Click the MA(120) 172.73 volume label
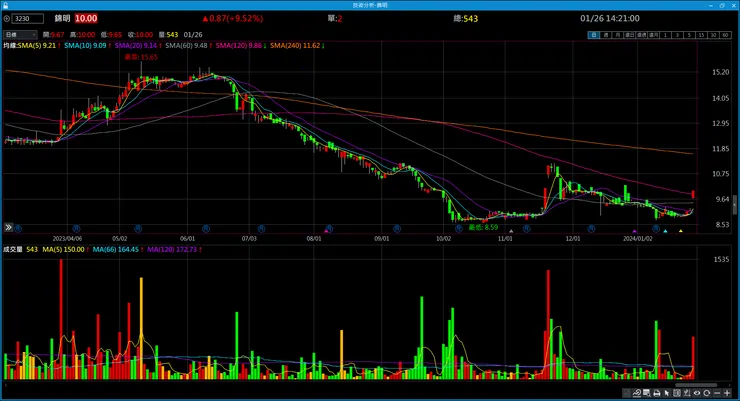Screen dimensions: 740x401 click(x=172, y=249)
